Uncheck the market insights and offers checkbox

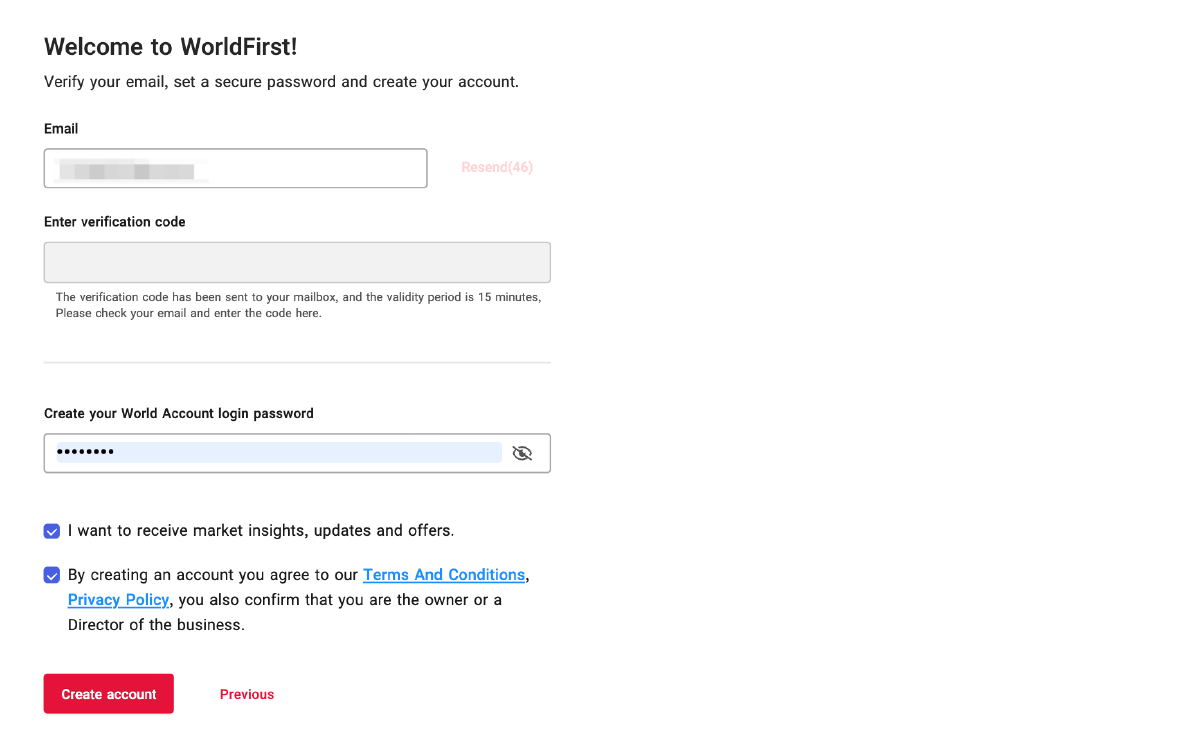pyautogui.click(x=52, y=531)
